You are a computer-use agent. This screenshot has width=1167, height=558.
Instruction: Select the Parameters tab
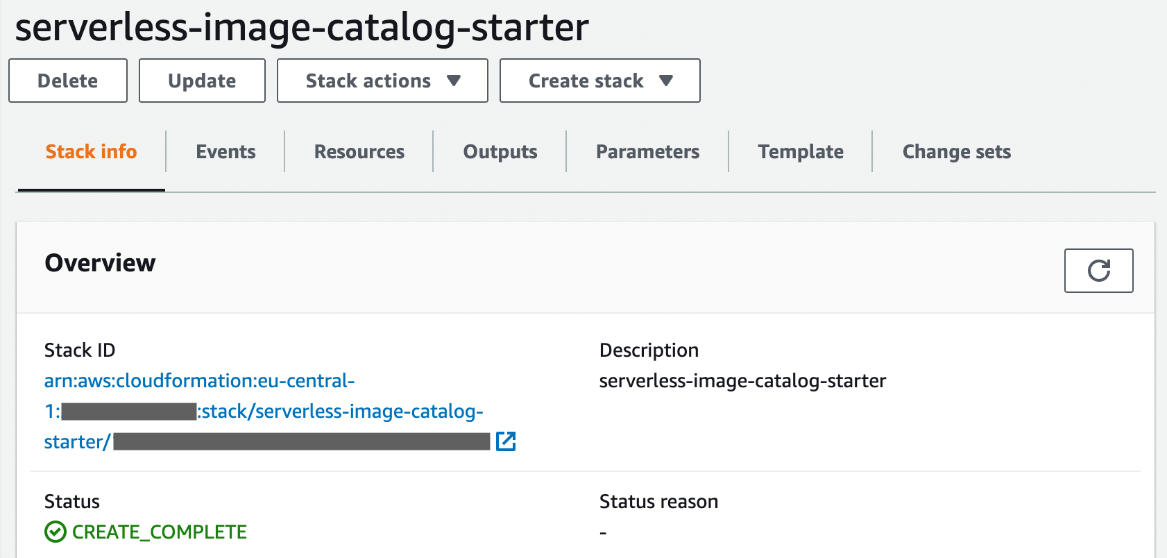point(647,152)
